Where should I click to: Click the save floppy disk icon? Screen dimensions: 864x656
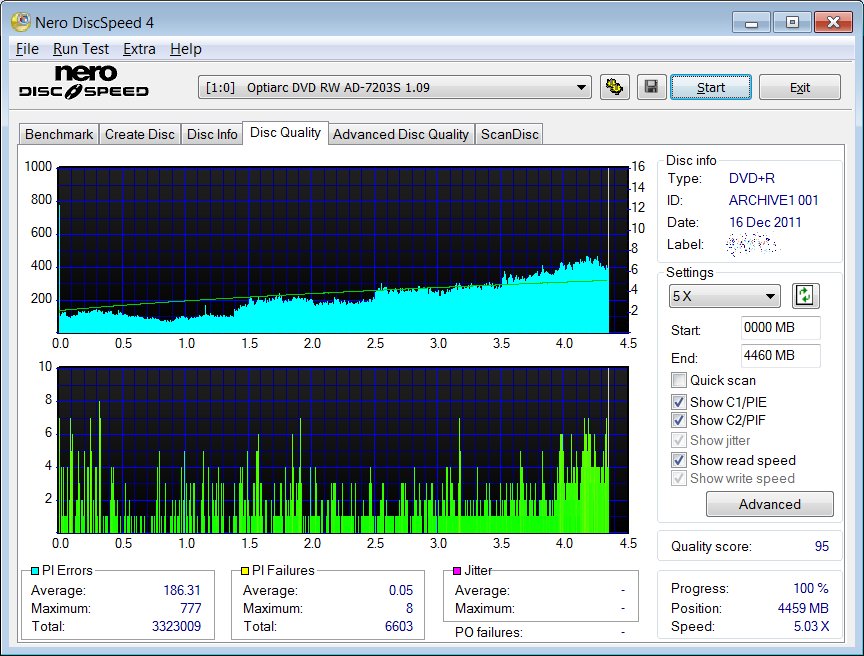(651, 87)
